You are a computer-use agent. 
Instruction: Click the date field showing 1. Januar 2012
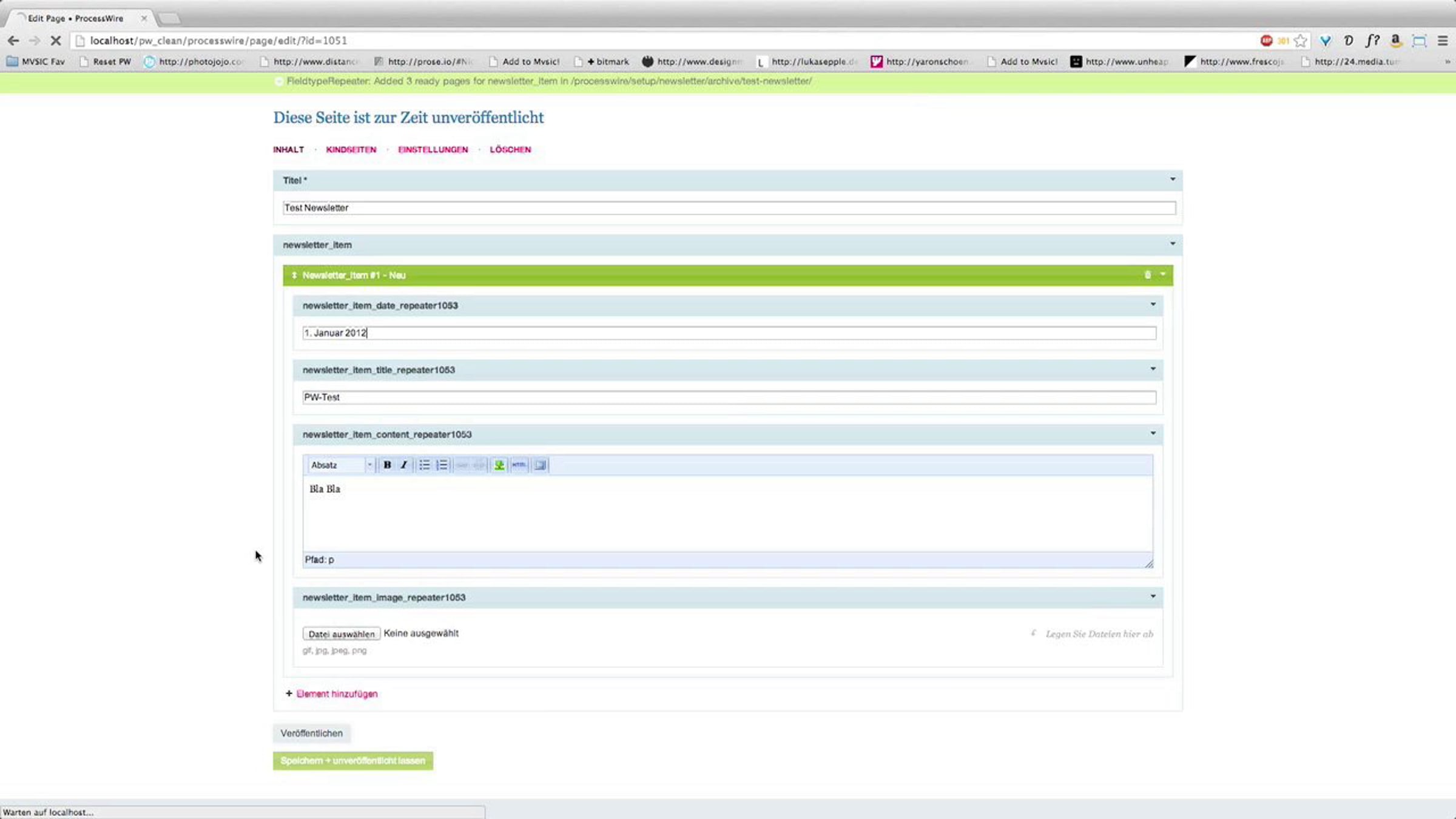pyautogui.click(x=729, y=332)
